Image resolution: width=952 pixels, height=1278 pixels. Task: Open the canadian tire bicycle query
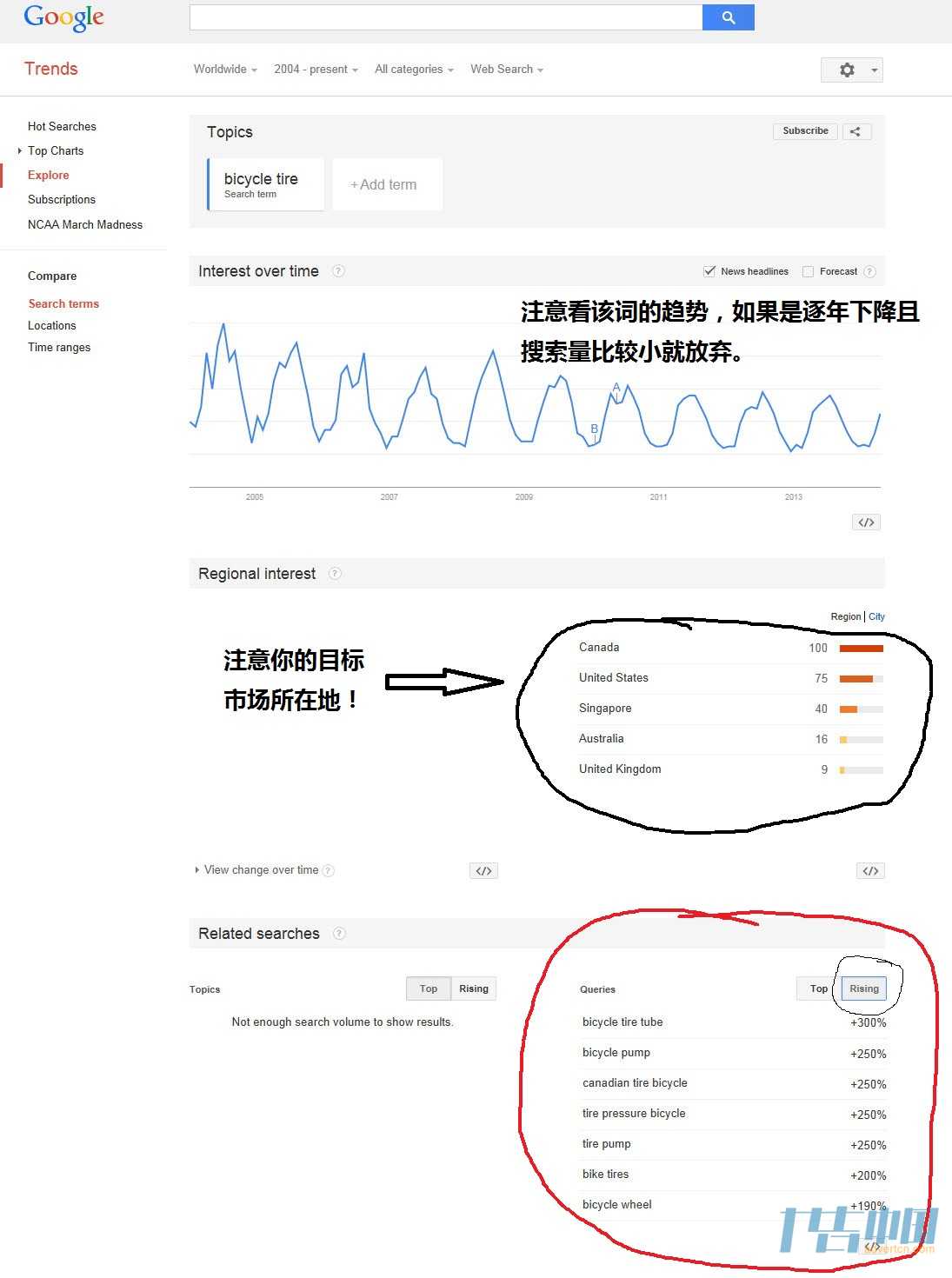(x=635, y=1083)
